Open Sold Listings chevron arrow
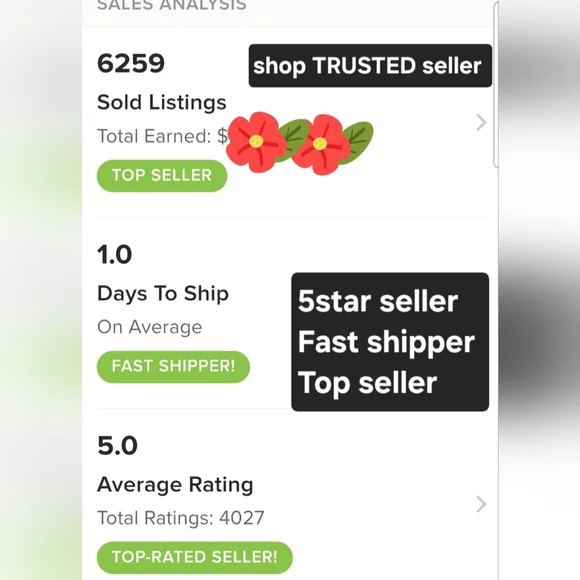 click(x=481, y=123)
